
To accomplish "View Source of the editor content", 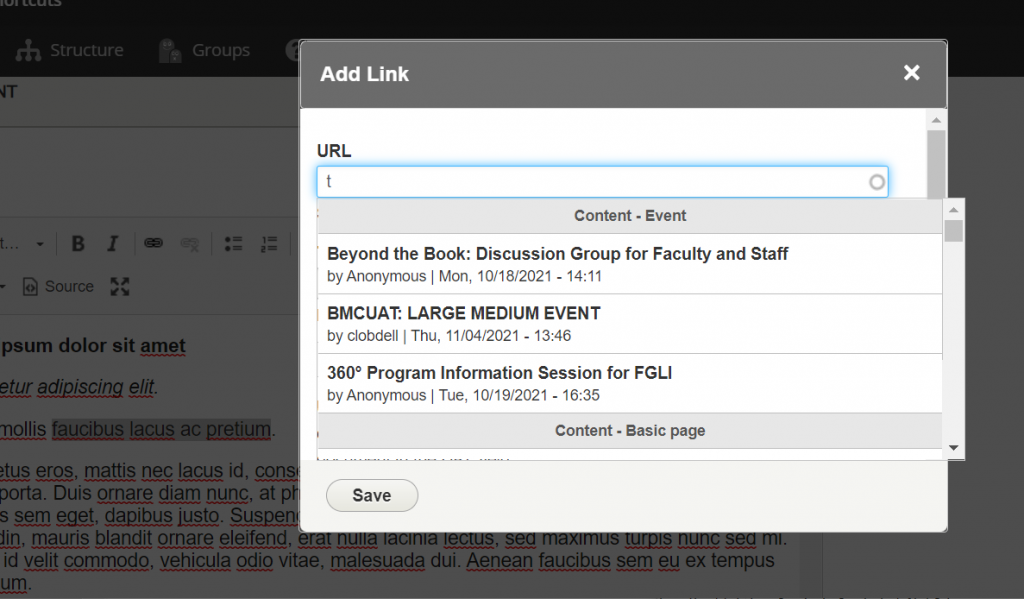I will pos(58,286).
